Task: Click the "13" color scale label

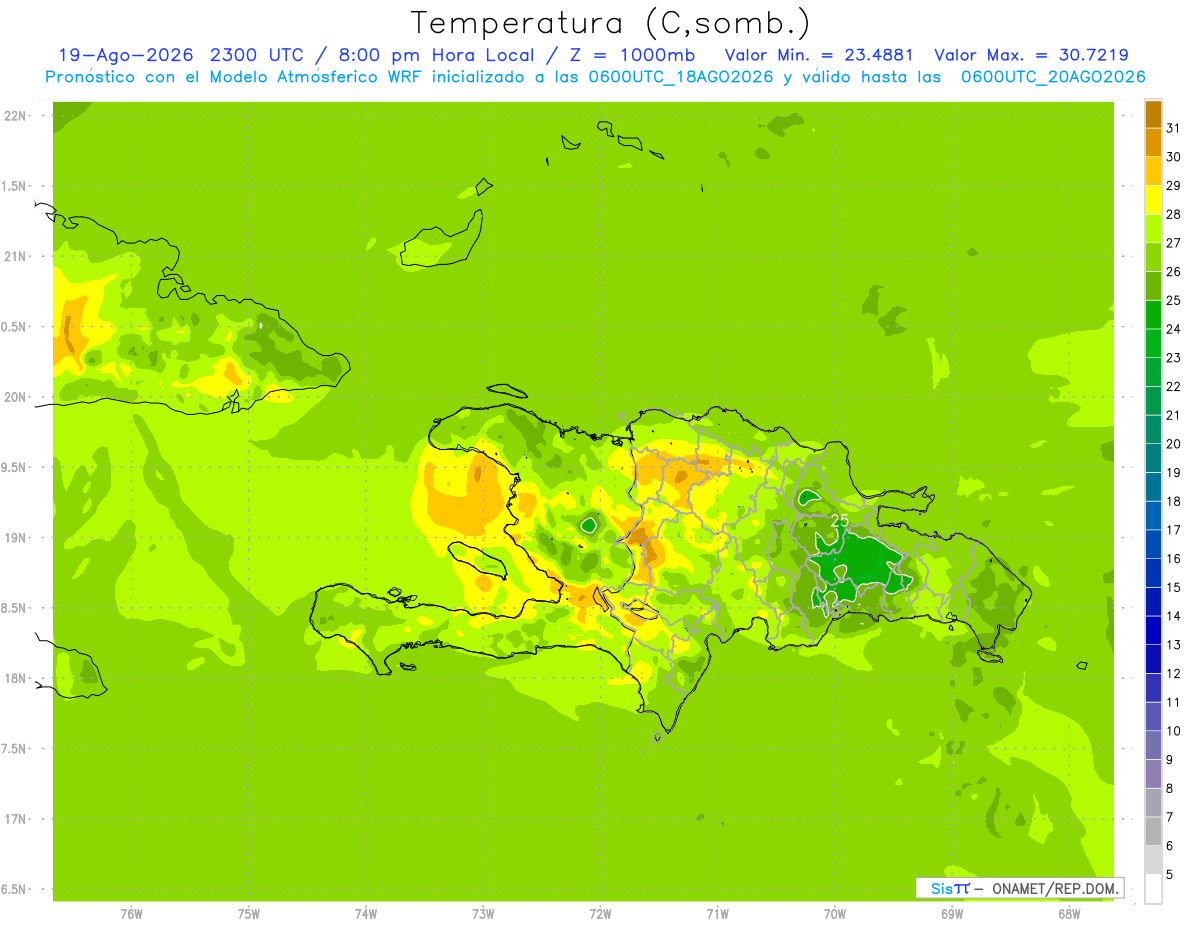Action: click(x=1174, y=645)
